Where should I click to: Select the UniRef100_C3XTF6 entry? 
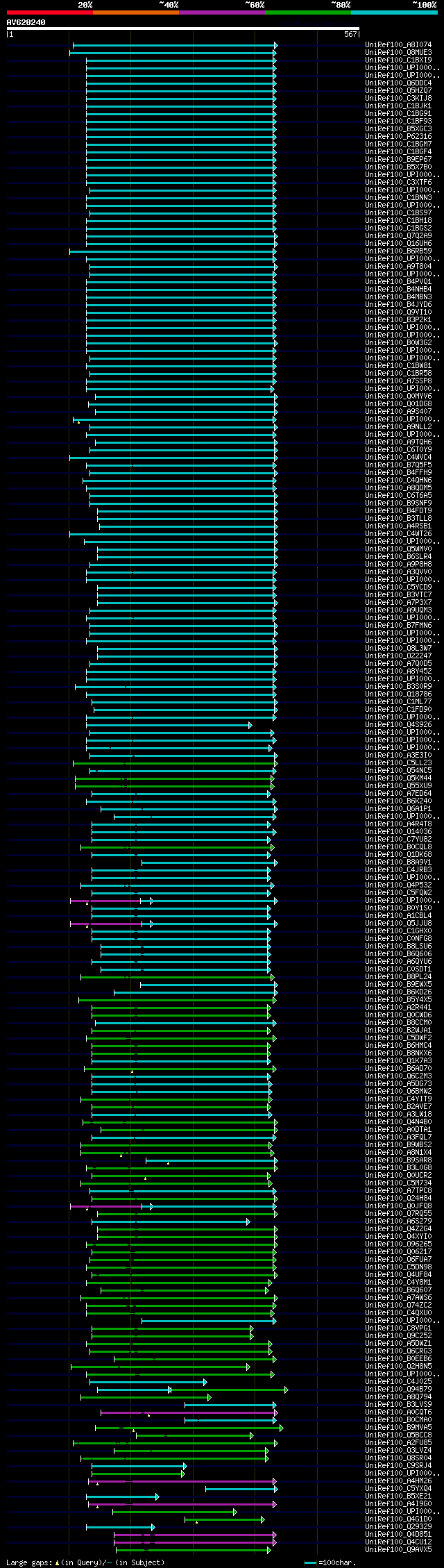tap(398, 182)
